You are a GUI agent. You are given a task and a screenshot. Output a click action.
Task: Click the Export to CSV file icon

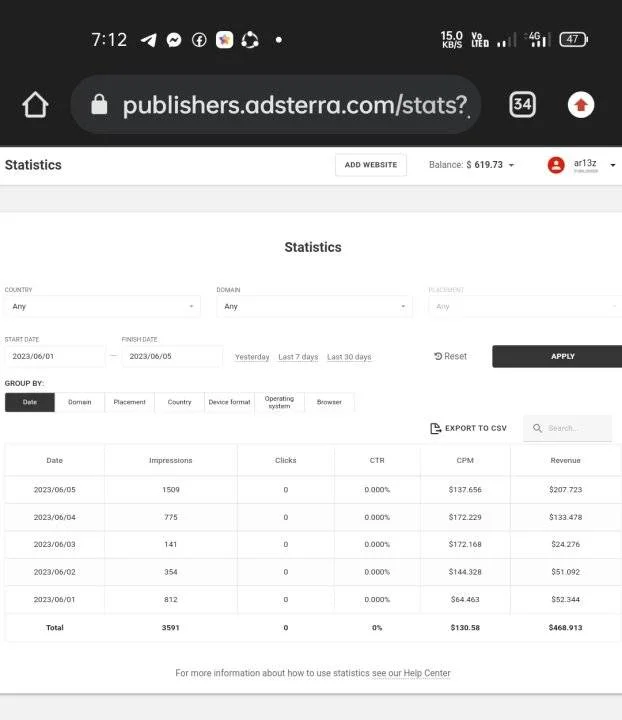435,428
